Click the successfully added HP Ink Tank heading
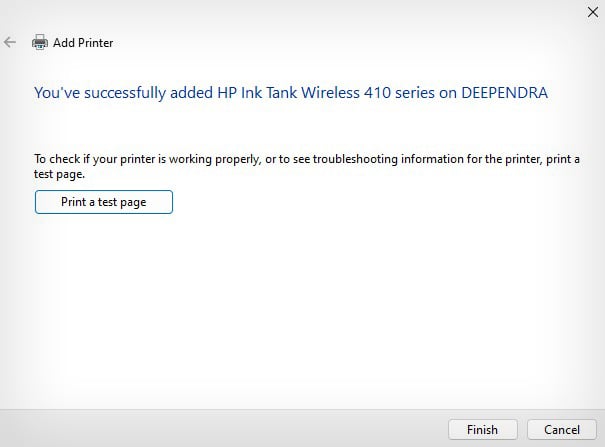 (x=291, y=93)
